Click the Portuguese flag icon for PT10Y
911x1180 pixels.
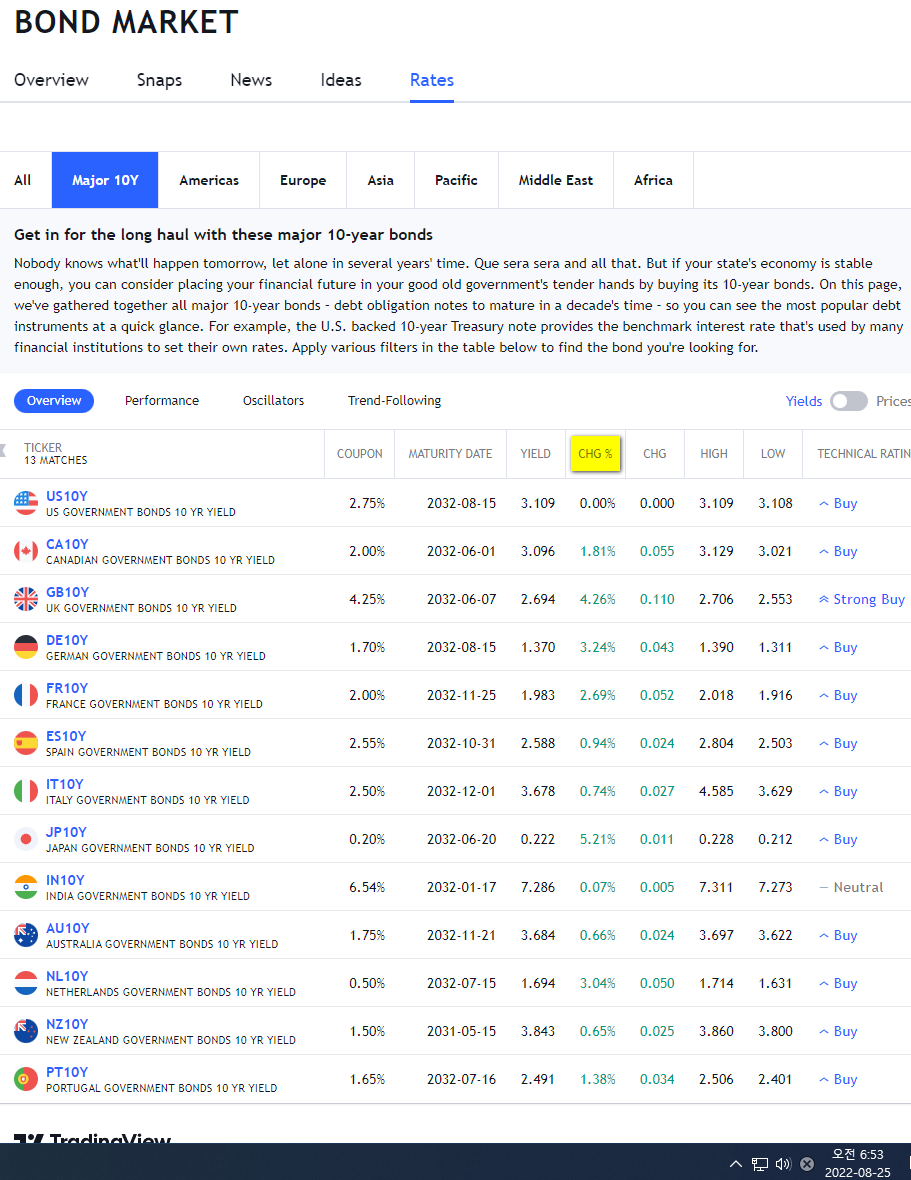click(x=26, y=1079)
